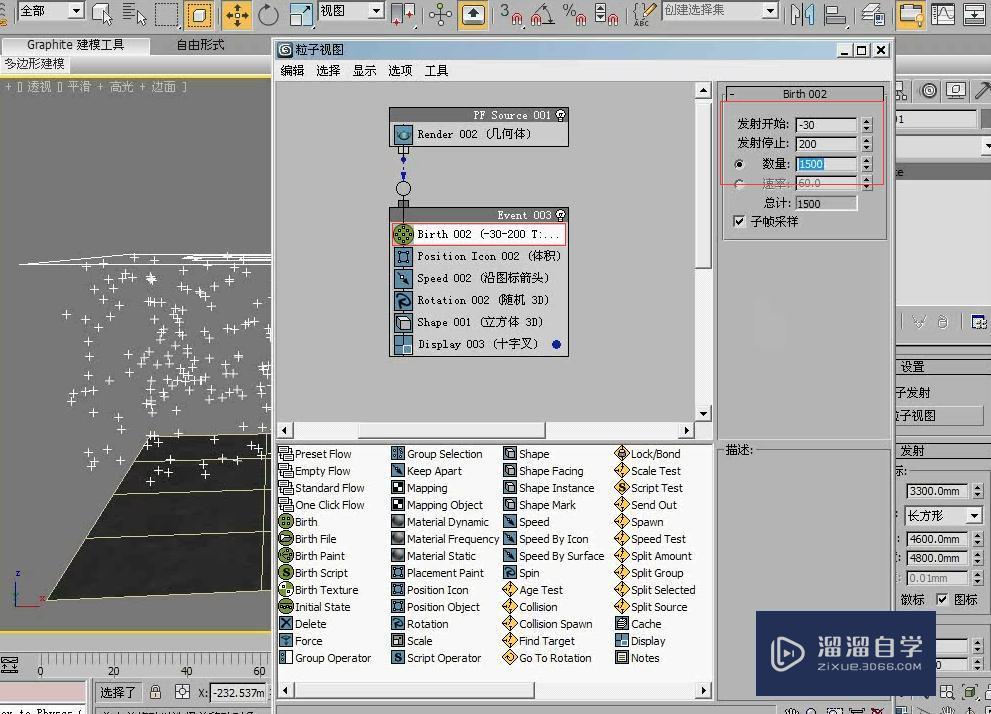
Task: Open the 视图 reference coordinate dropdown
Action: pyautogui.click(x=376, y=11)
